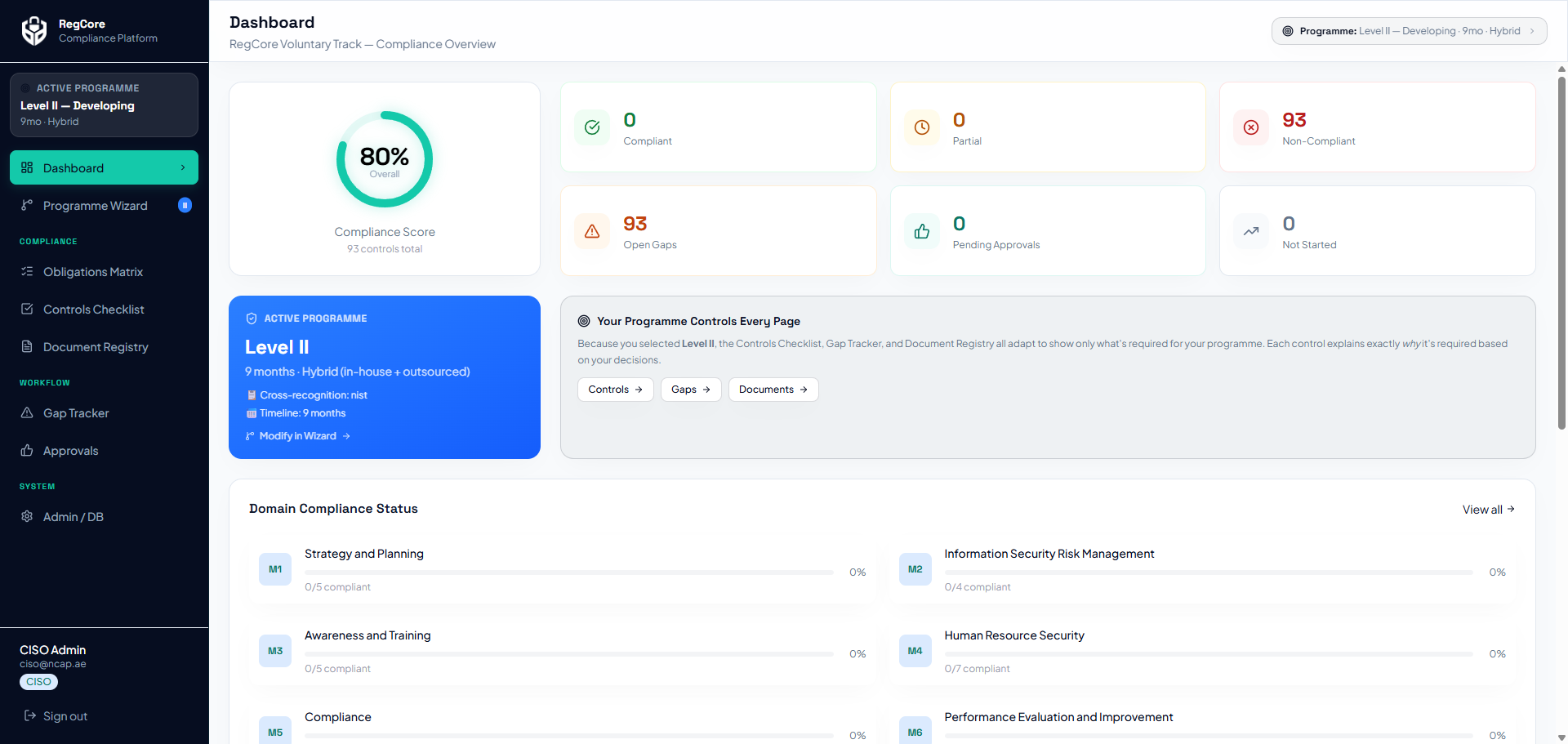Image resolution: width=1568 pixels, height=744 pixels.
Task: Click the Controls Checklist checkbox icon
Action: pyautogui.click(x=27, y=310)
